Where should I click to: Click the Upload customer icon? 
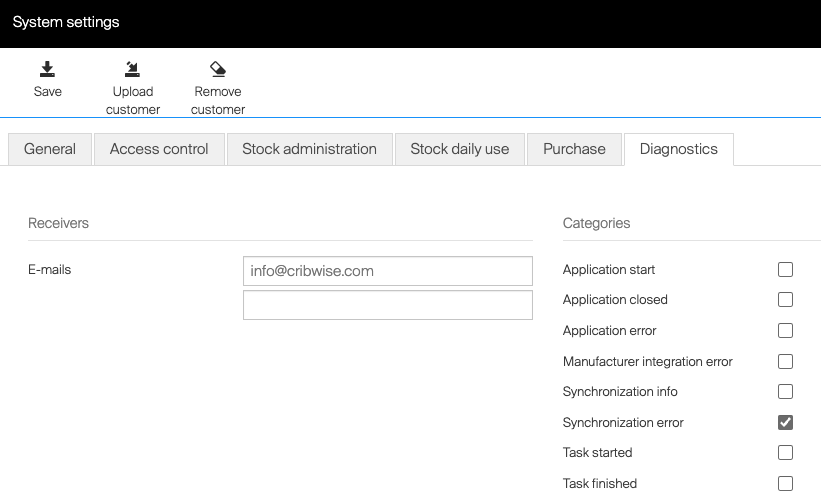[132, 69]
